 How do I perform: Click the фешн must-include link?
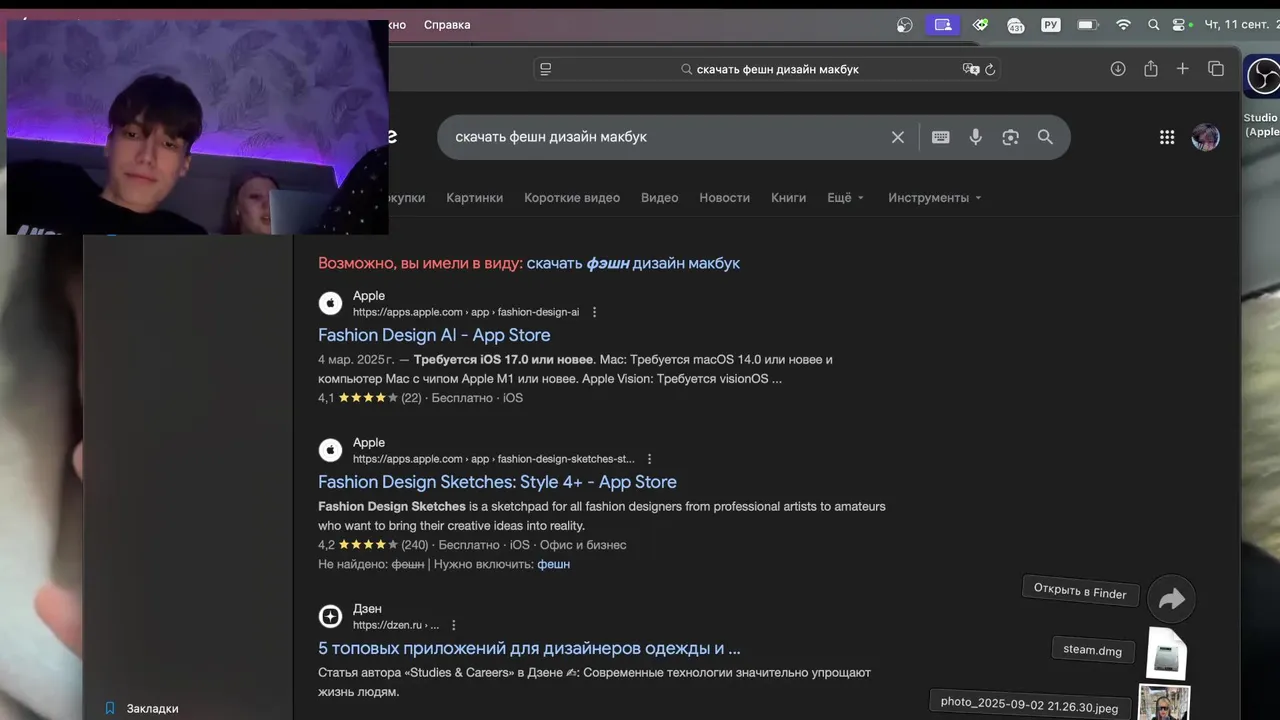[x=553, y=564]
